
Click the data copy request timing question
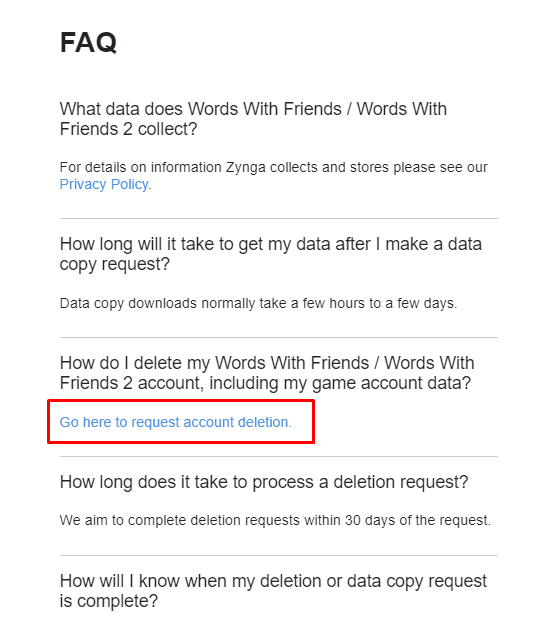[270, 254]
